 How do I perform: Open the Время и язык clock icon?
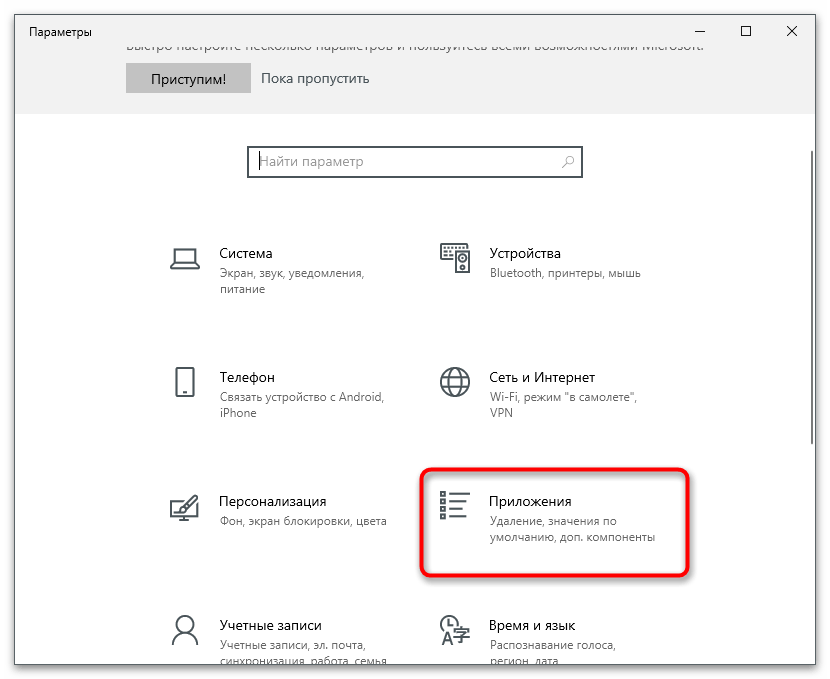[x=455, y=630]
